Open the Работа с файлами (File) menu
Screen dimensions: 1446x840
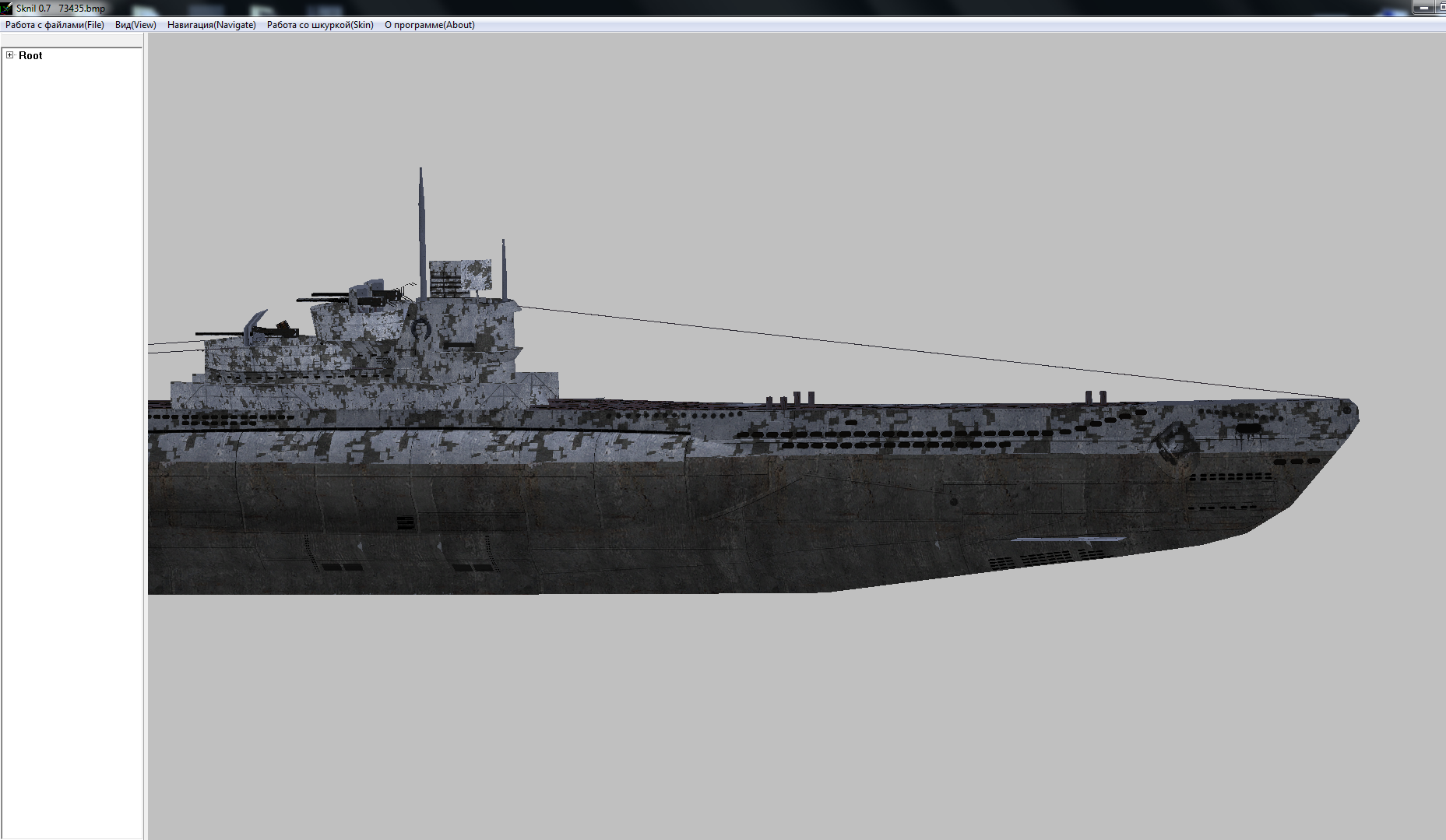55,25
